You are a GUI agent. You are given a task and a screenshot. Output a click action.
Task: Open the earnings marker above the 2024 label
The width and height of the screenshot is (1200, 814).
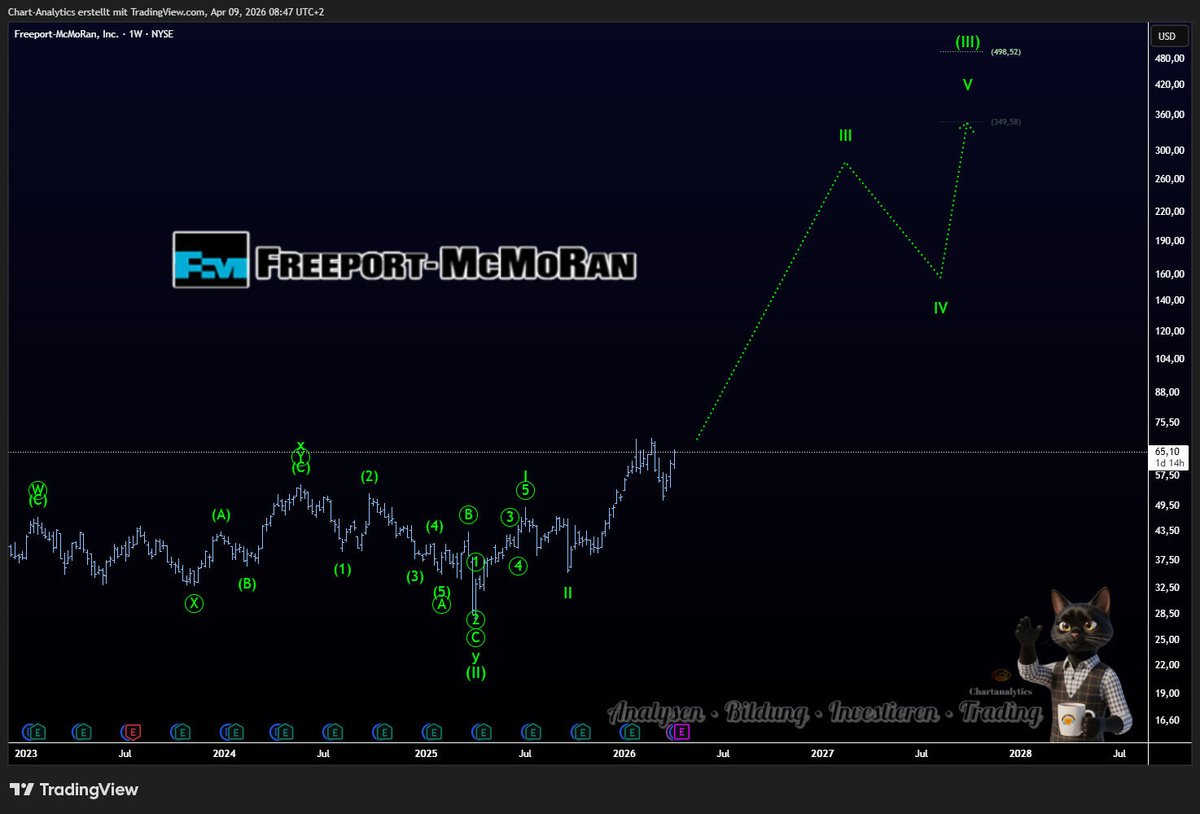coord(233,732)
